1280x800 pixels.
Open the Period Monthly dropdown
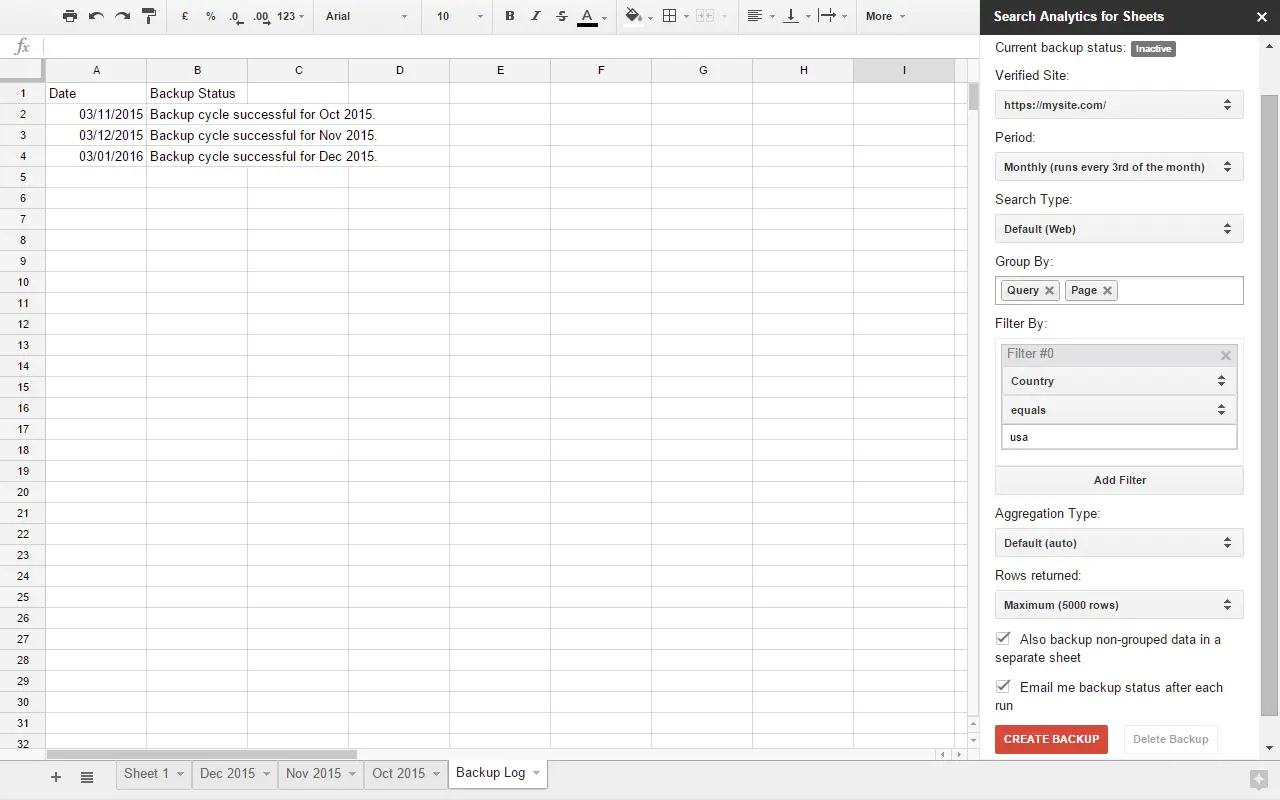pyautogui.click(x=1119, y=167)
